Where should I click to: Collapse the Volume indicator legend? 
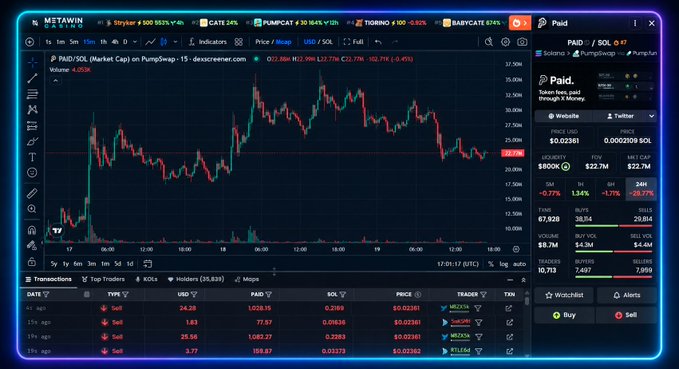(55, 81)
